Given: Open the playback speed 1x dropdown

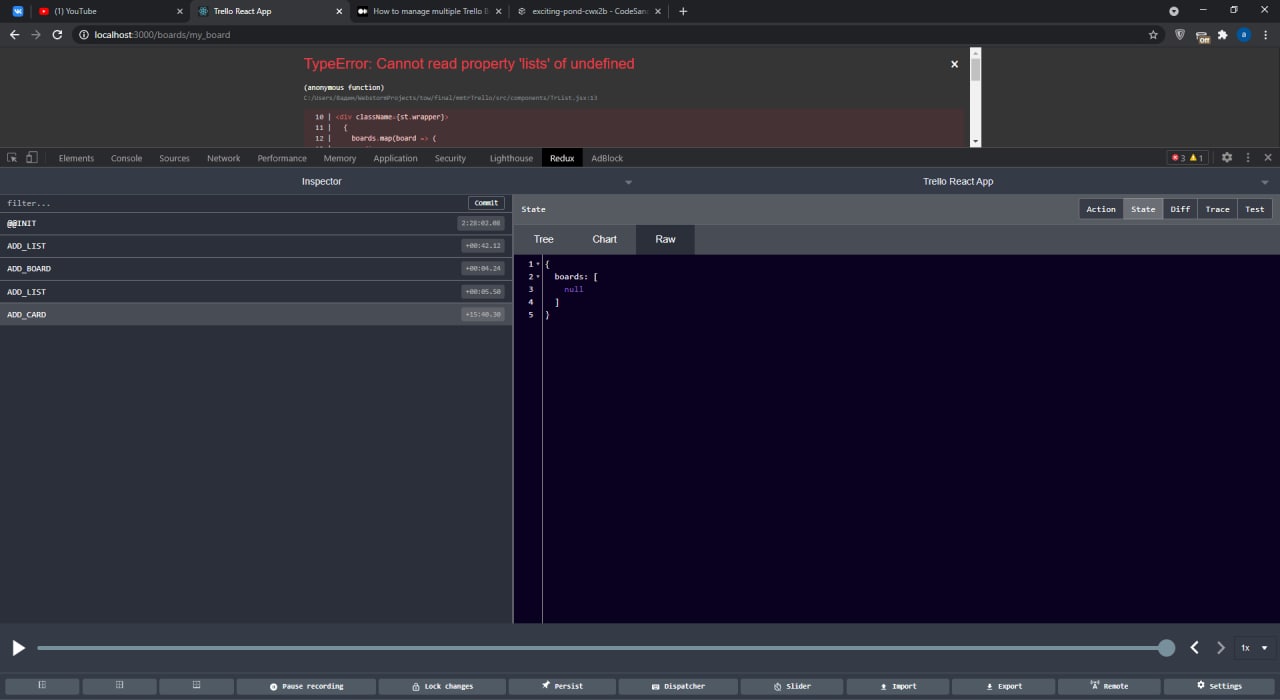Looking at the screenshot, I should click(x=1254, y=648).
